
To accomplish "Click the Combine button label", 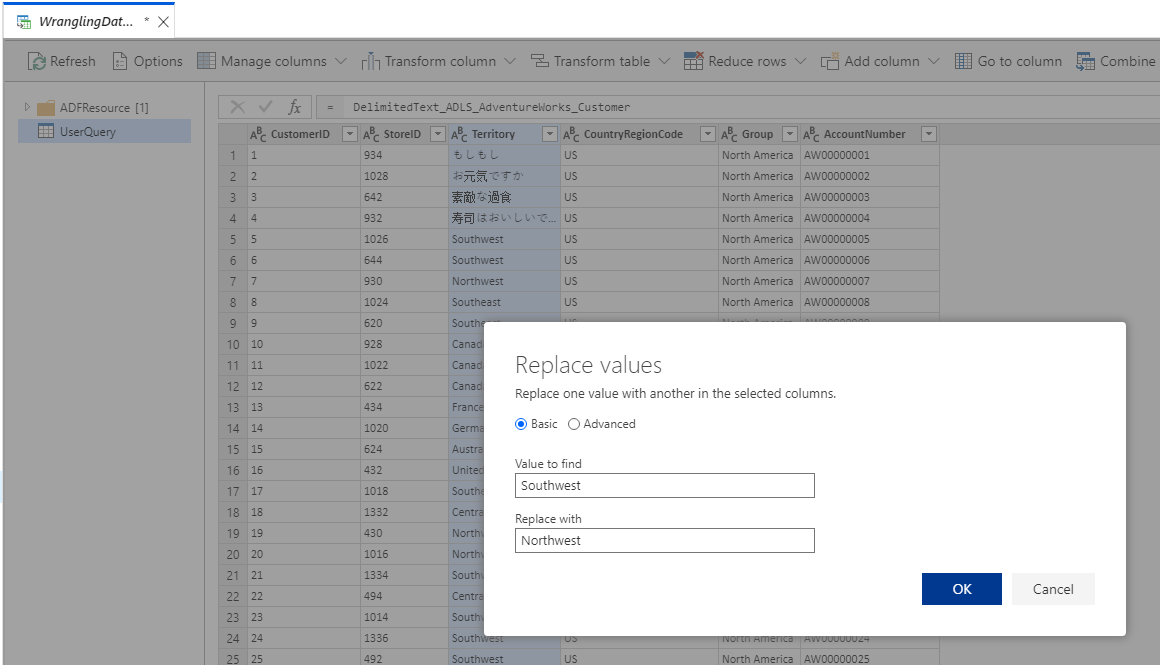I will (1127, 61).
